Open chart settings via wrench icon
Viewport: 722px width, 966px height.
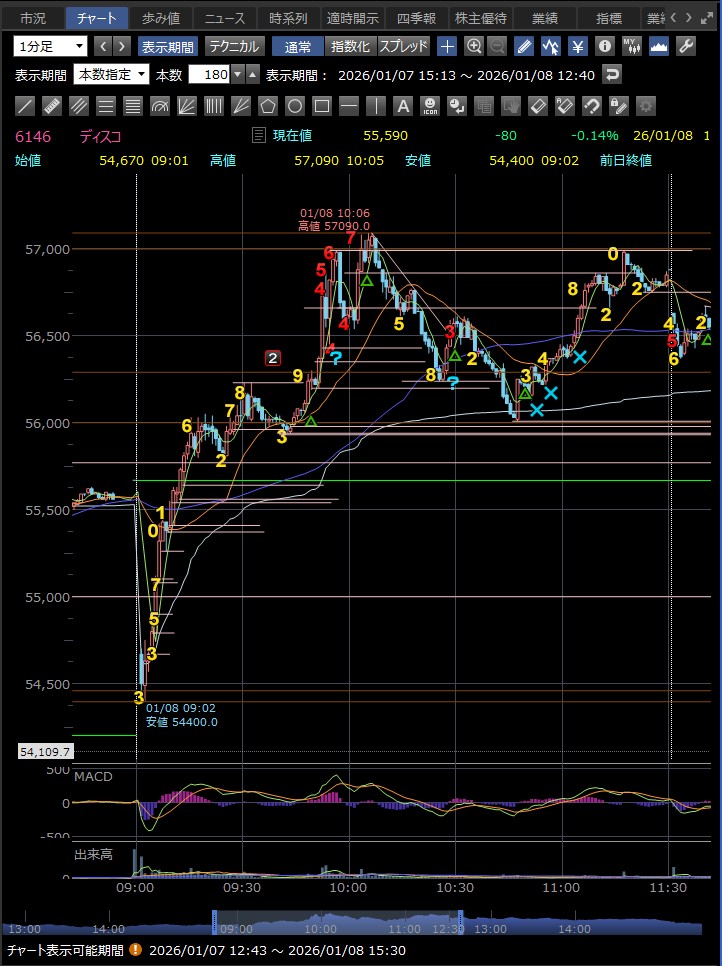(686, 46)
